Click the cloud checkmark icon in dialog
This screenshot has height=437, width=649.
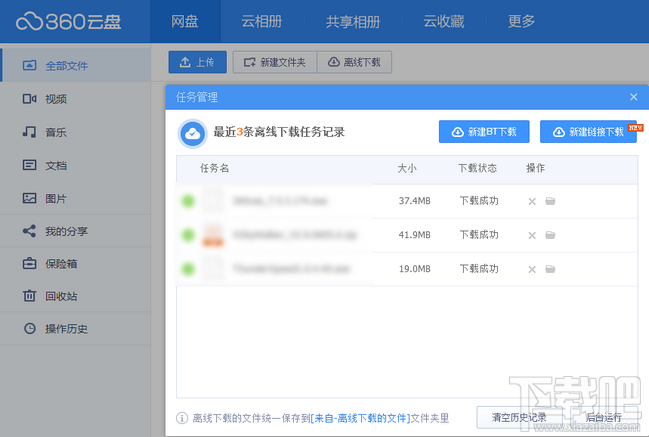point(192,133)
